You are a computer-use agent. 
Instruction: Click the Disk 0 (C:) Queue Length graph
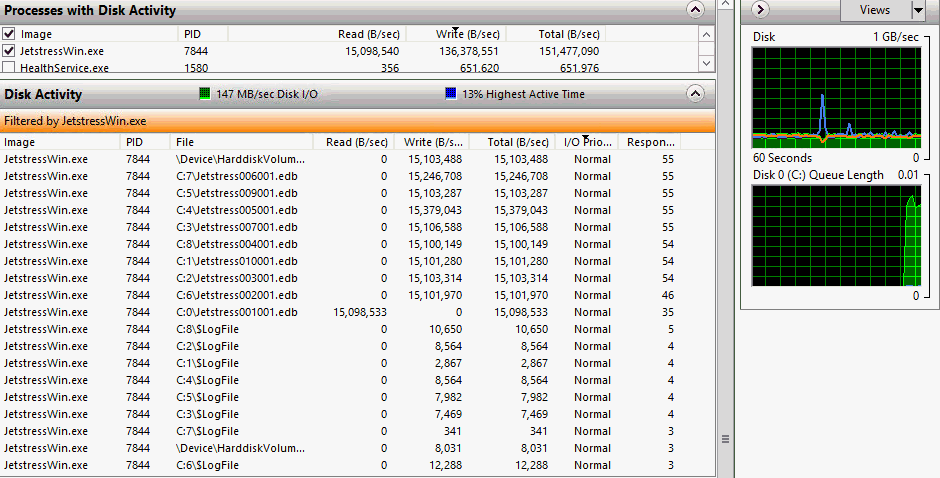[836, 235]
